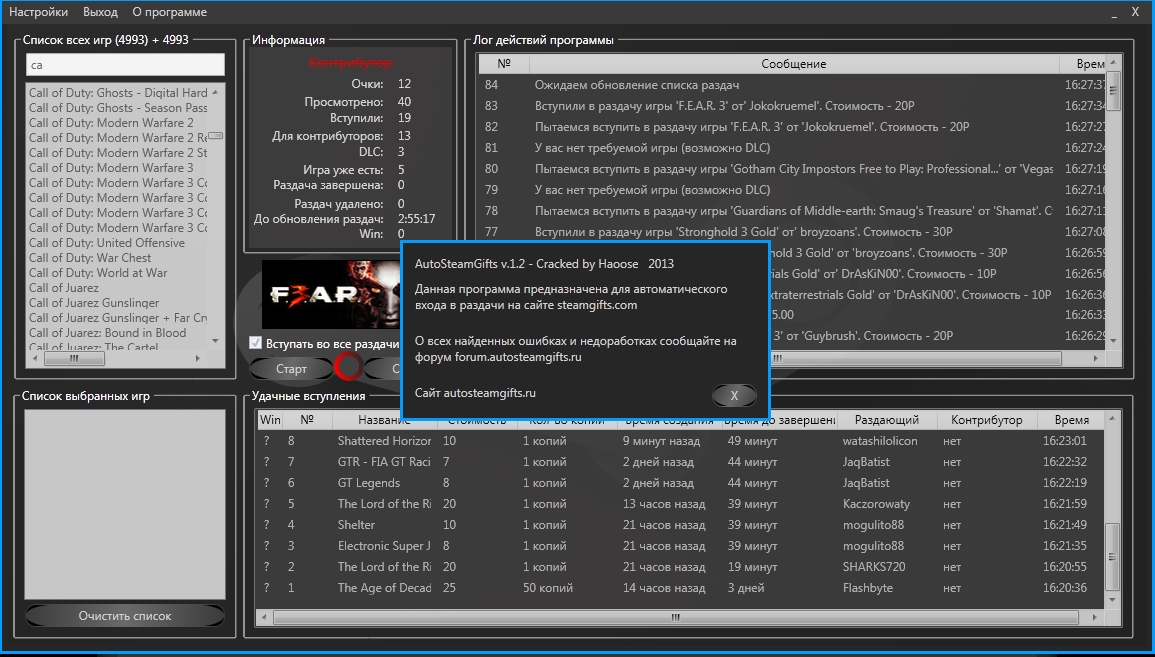1155x657 pixels.
Task: Select 'Call of Juarez Gunslinger' in game list
Action: [x=94, y=303]
